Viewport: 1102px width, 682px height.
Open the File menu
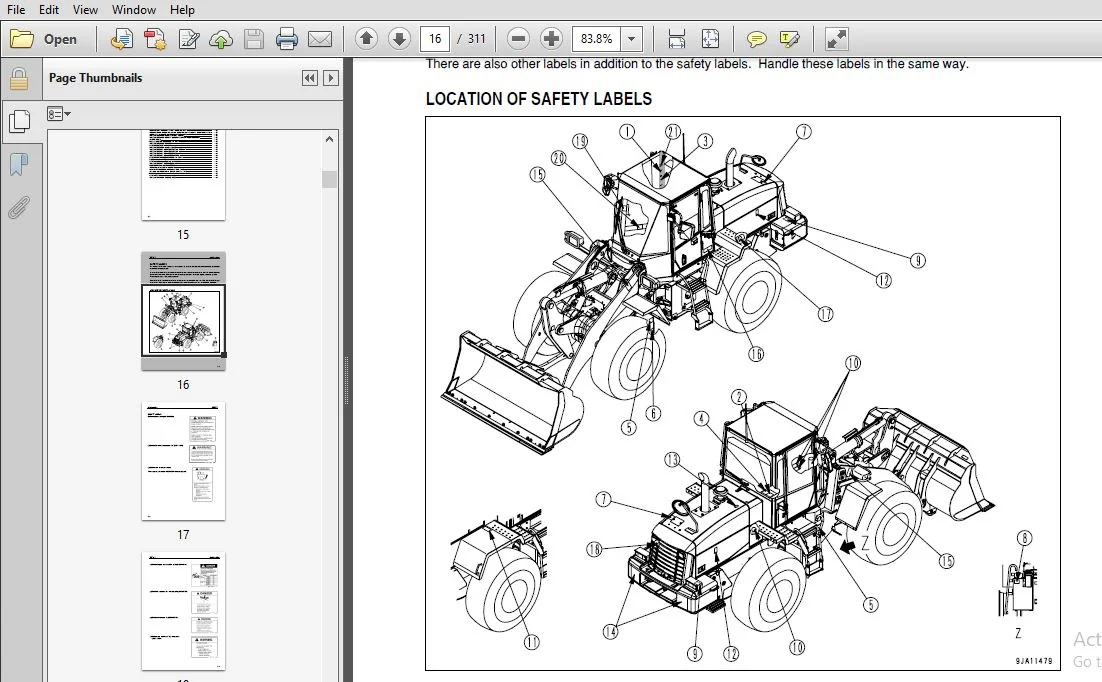(x=15, y=10)
